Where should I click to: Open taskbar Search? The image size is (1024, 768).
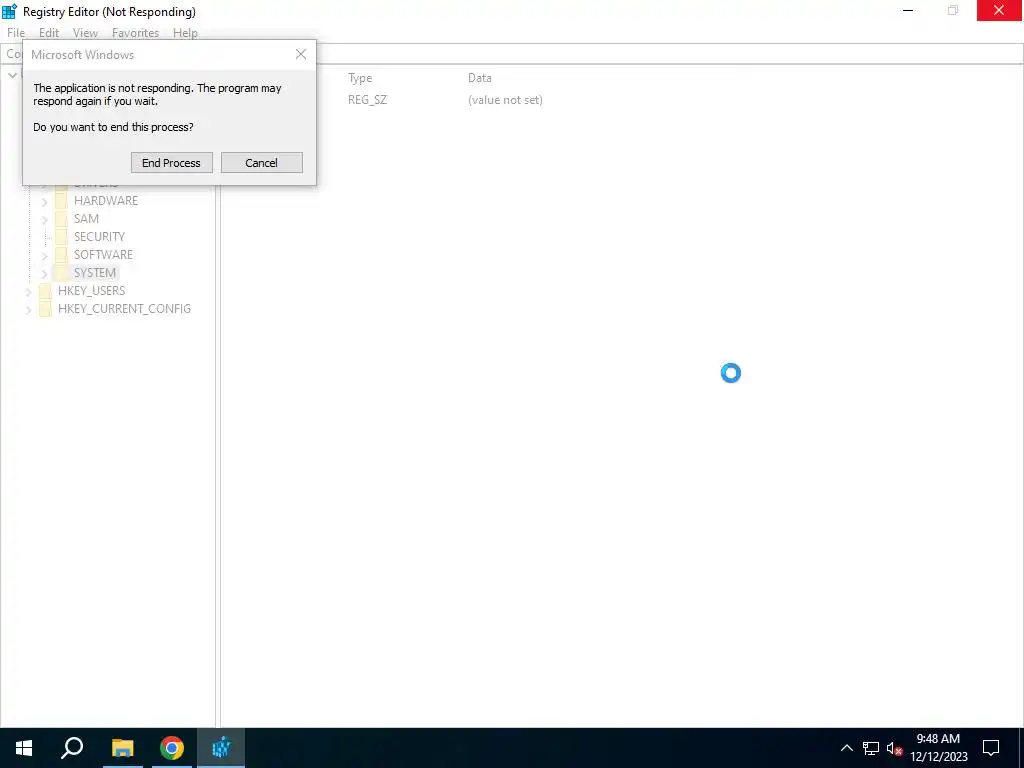[x=72, y=748]
